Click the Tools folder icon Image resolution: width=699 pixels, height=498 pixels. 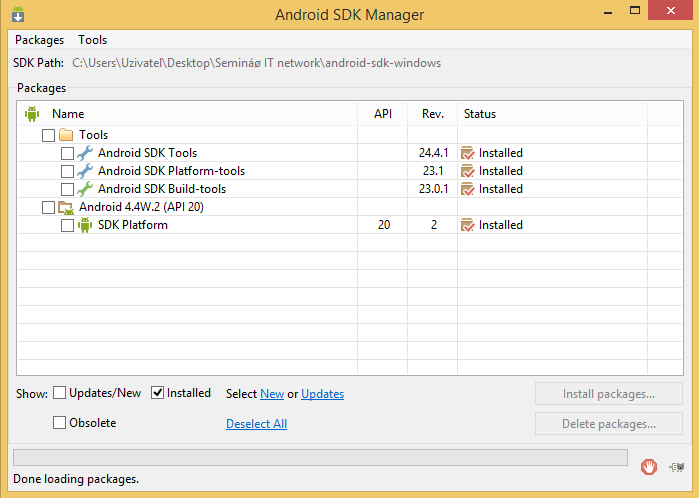click(66, 135)
